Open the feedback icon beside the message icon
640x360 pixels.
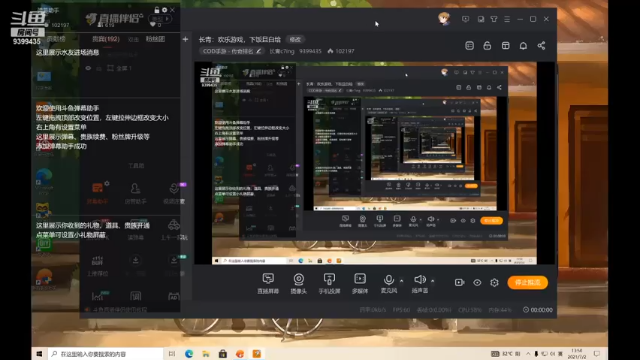tap(480, 19)
